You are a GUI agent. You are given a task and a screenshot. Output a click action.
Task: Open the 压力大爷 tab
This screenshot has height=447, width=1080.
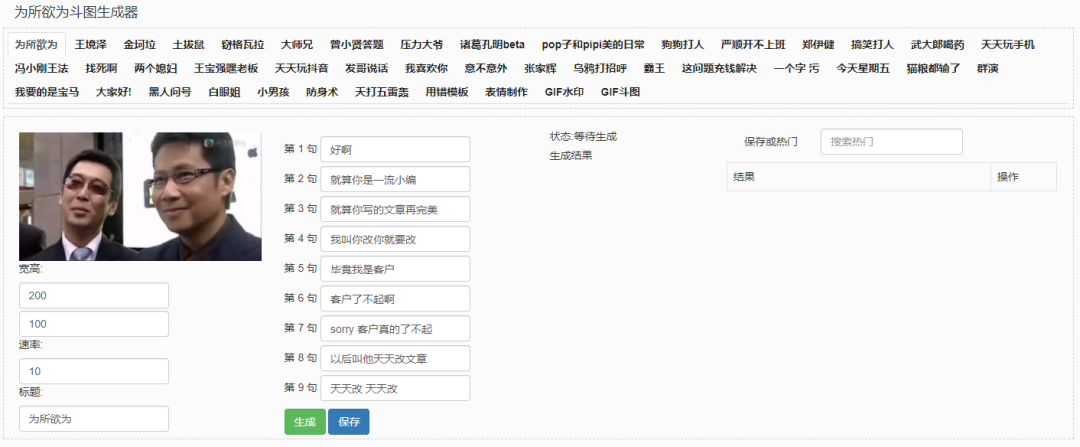tap(422, 45)
